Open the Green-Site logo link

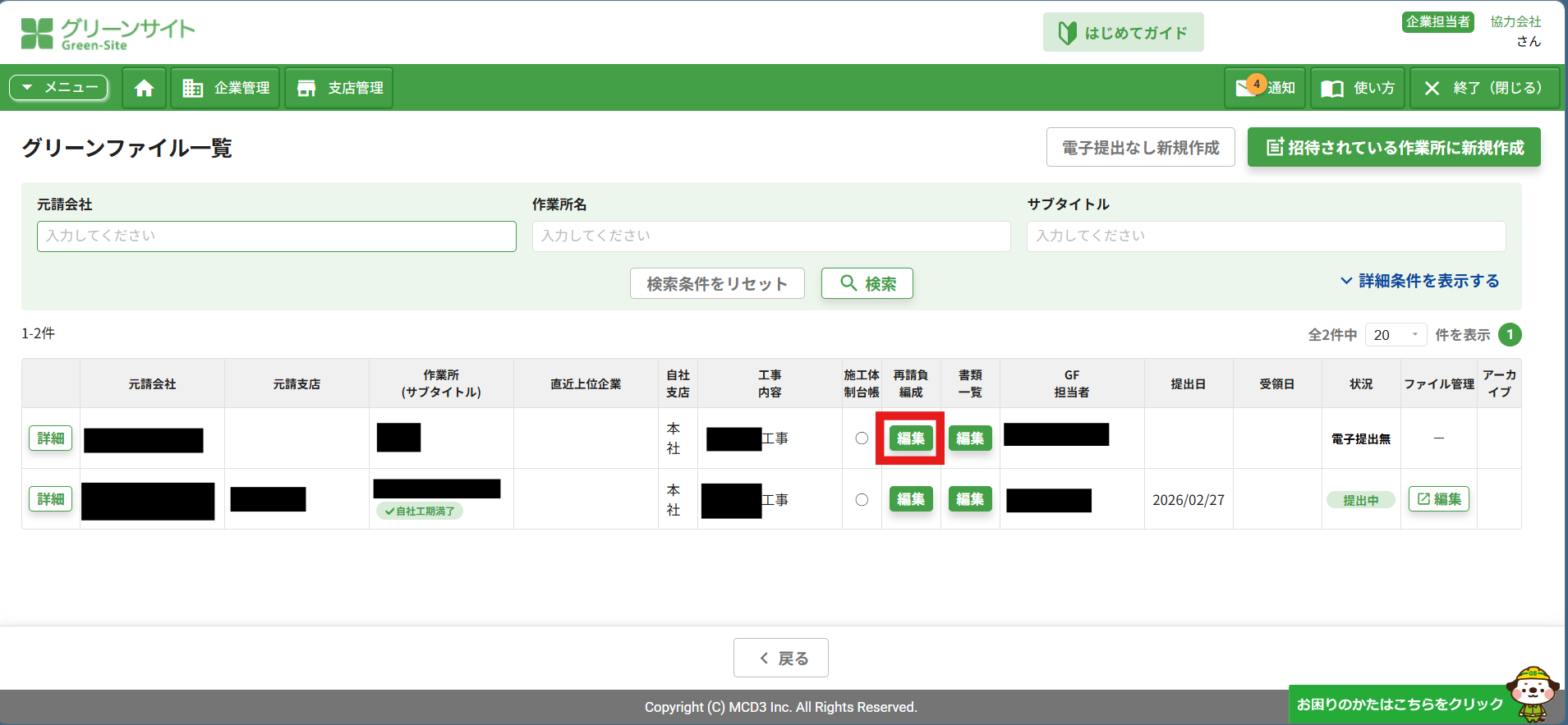pos(108,34)
